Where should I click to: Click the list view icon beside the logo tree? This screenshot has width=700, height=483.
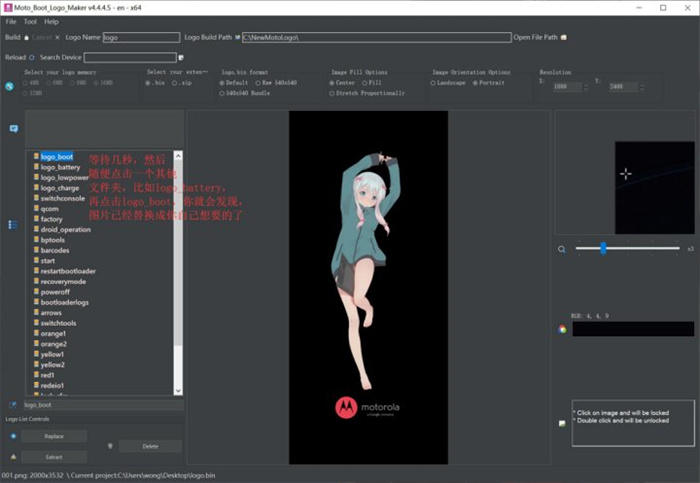click(x=13, y=225)
